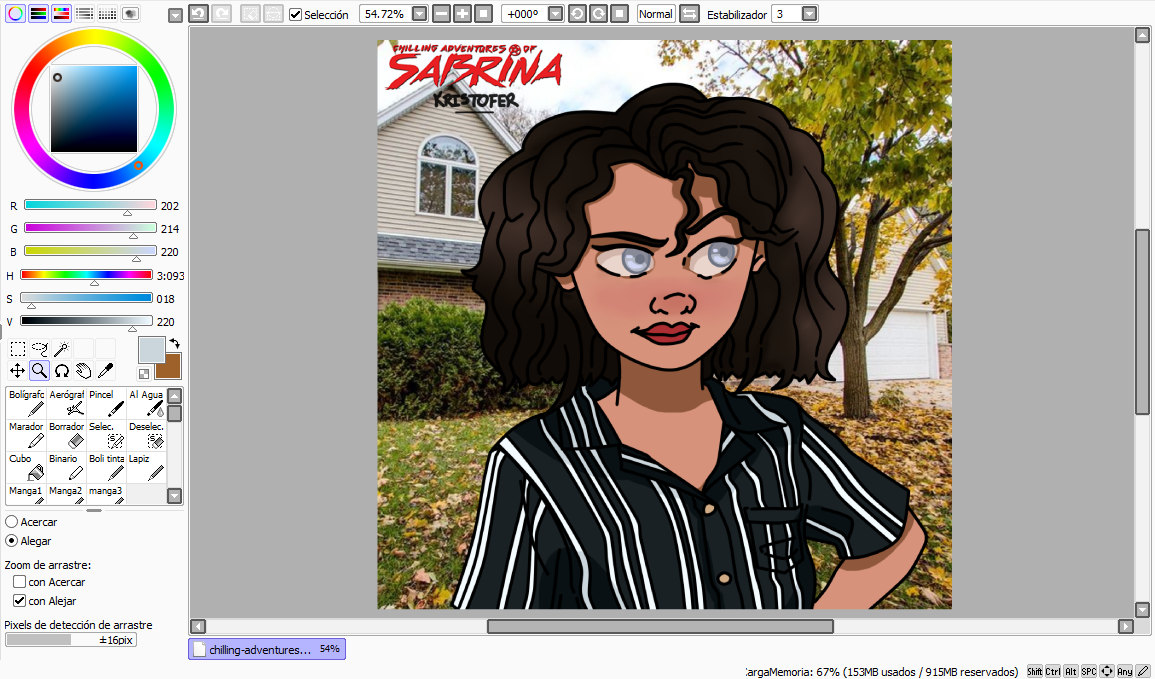Swap foreground and background colors

(175, 343)
